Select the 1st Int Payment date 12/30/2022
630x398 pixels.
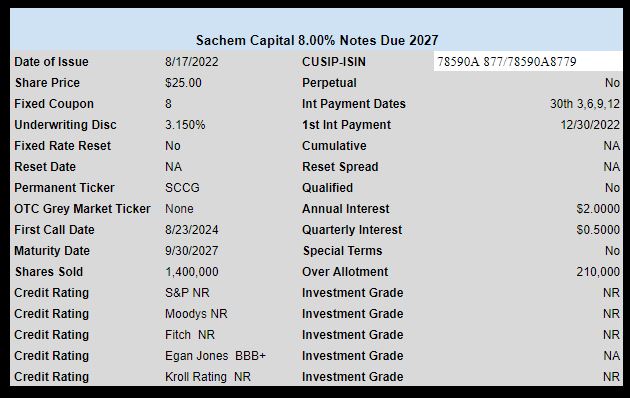pyautogui.click(x=590, y=125)
